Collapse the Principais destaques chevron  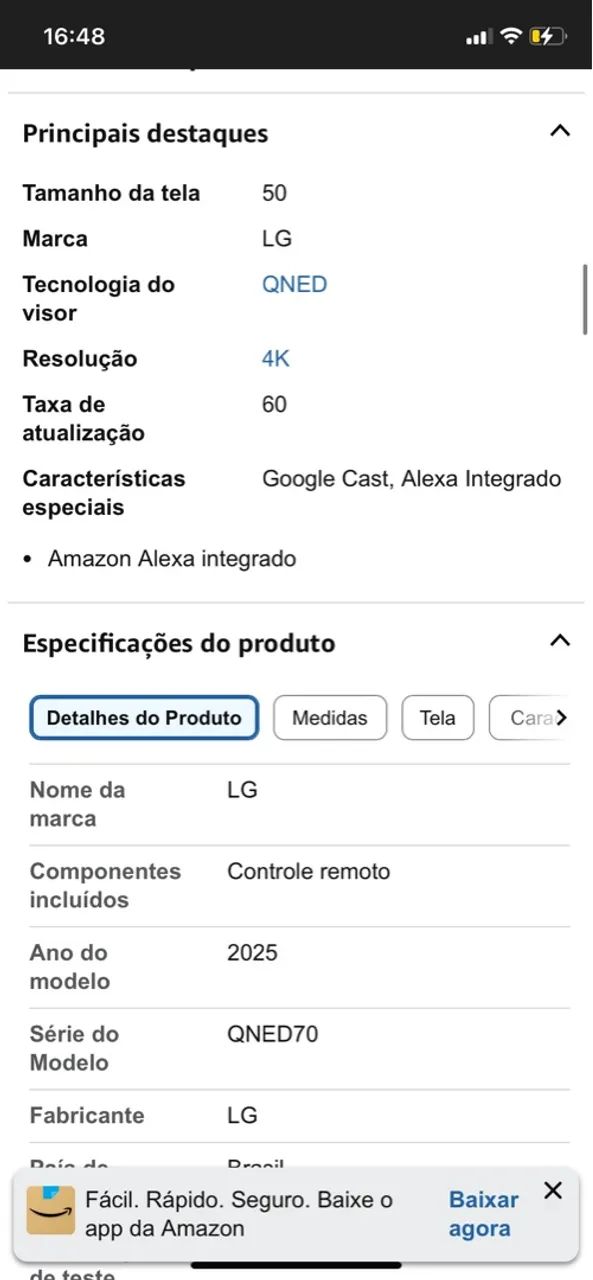560,130
